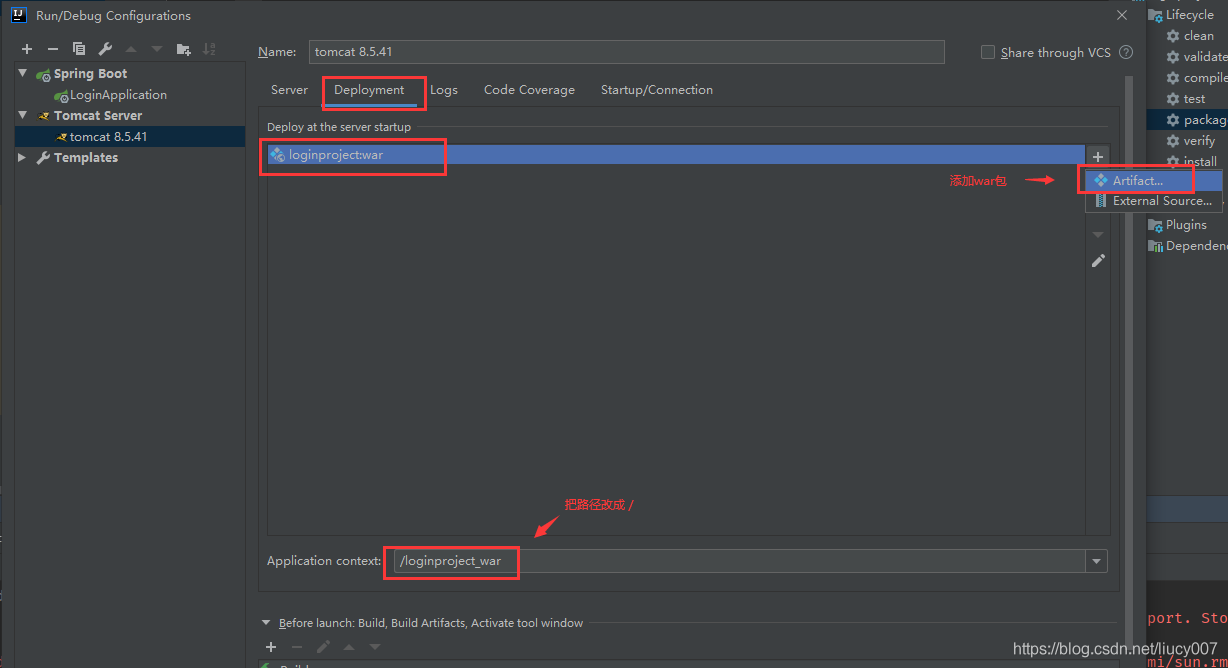Viewport: 1228px width, 668px height.
Task: Switch to the Logs tab
Action: click(444, 90)
